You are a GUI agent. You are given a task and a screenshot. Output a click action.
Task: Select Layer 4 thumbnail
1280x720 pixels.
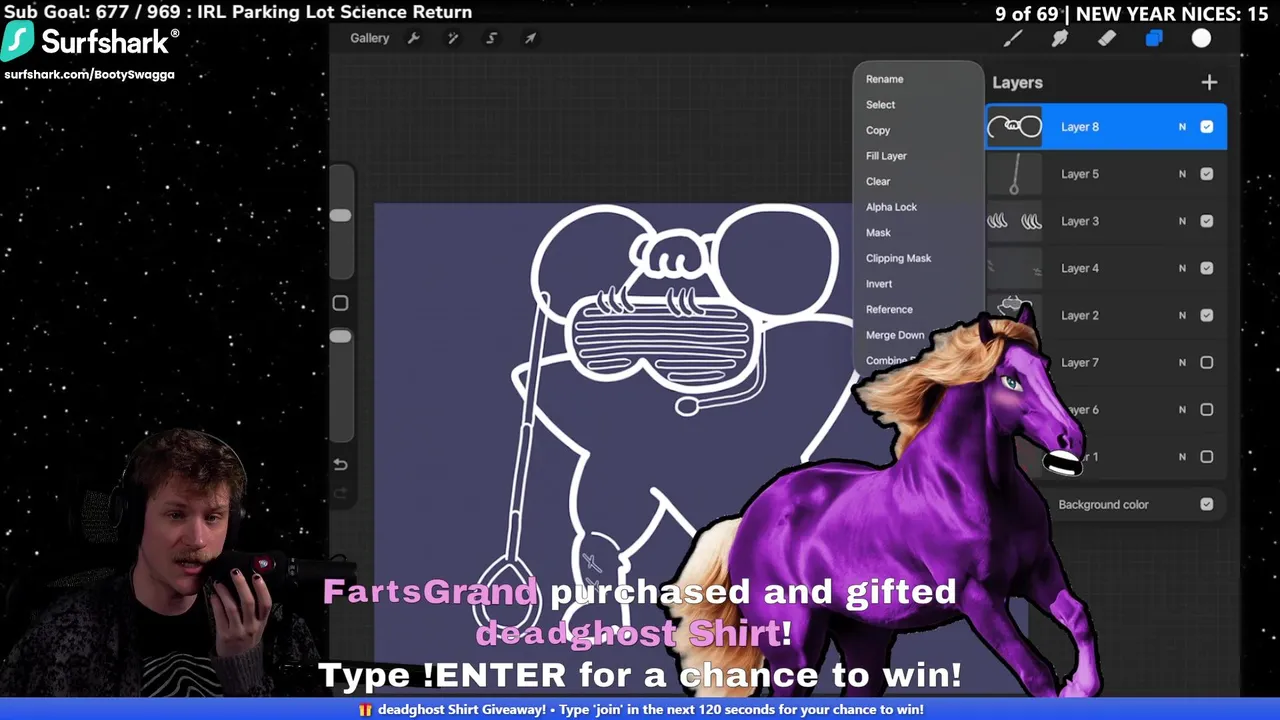click(x=1014, y=268)
